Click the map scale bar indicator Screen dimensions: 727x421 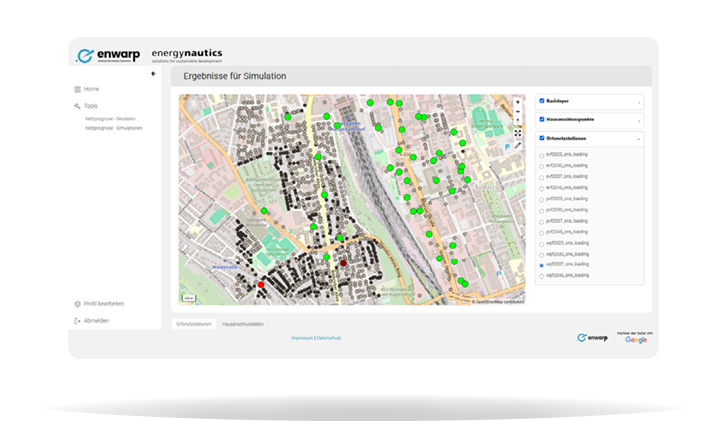(188, 298)
